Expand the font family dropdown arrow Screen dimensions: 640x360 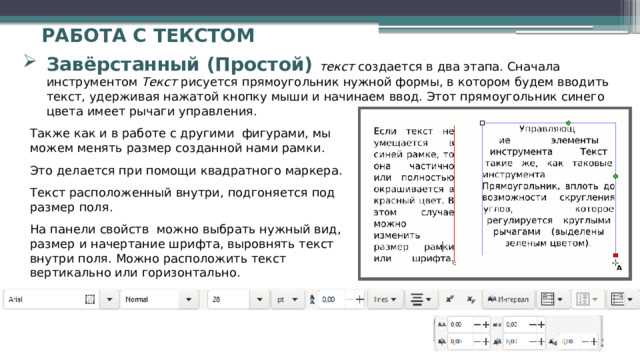109,300
